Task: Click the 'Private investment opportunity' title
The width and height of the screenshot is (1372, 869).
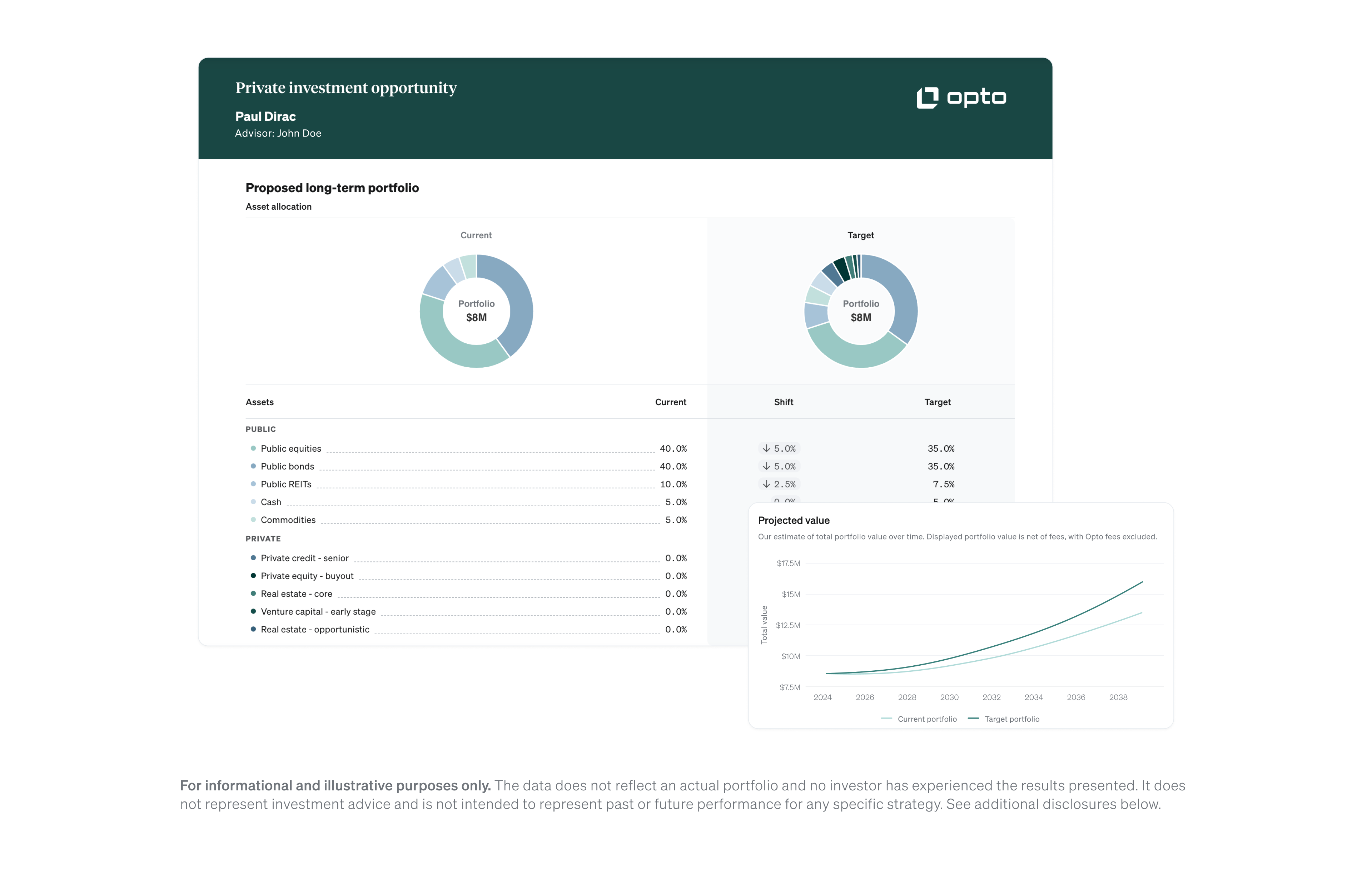Action: (x=346, y=88)
